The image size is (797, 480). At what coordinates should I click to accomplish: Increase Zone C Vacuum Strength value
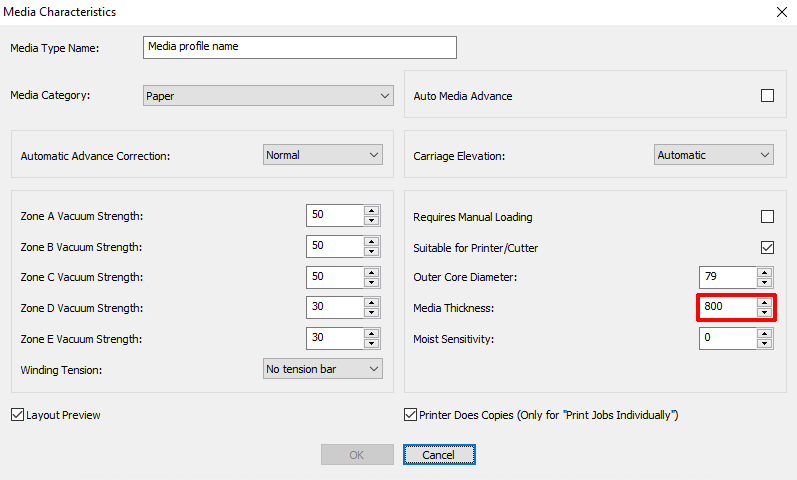372,273
